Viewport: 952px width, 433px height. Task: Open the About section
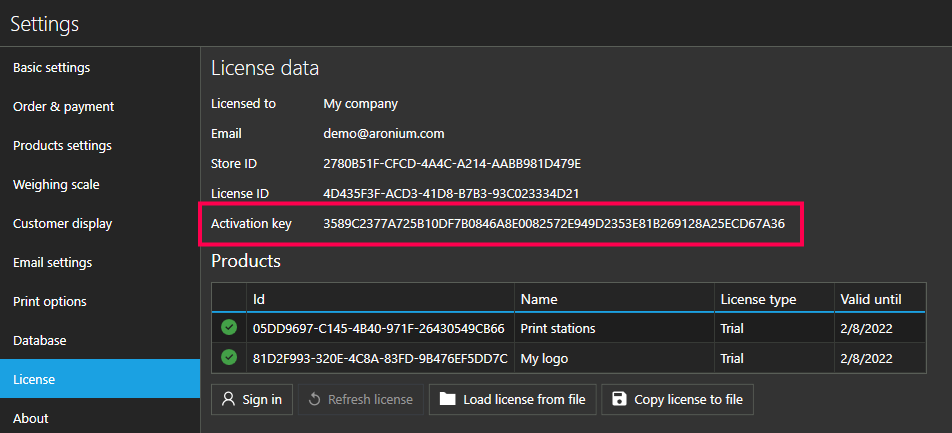31,418
